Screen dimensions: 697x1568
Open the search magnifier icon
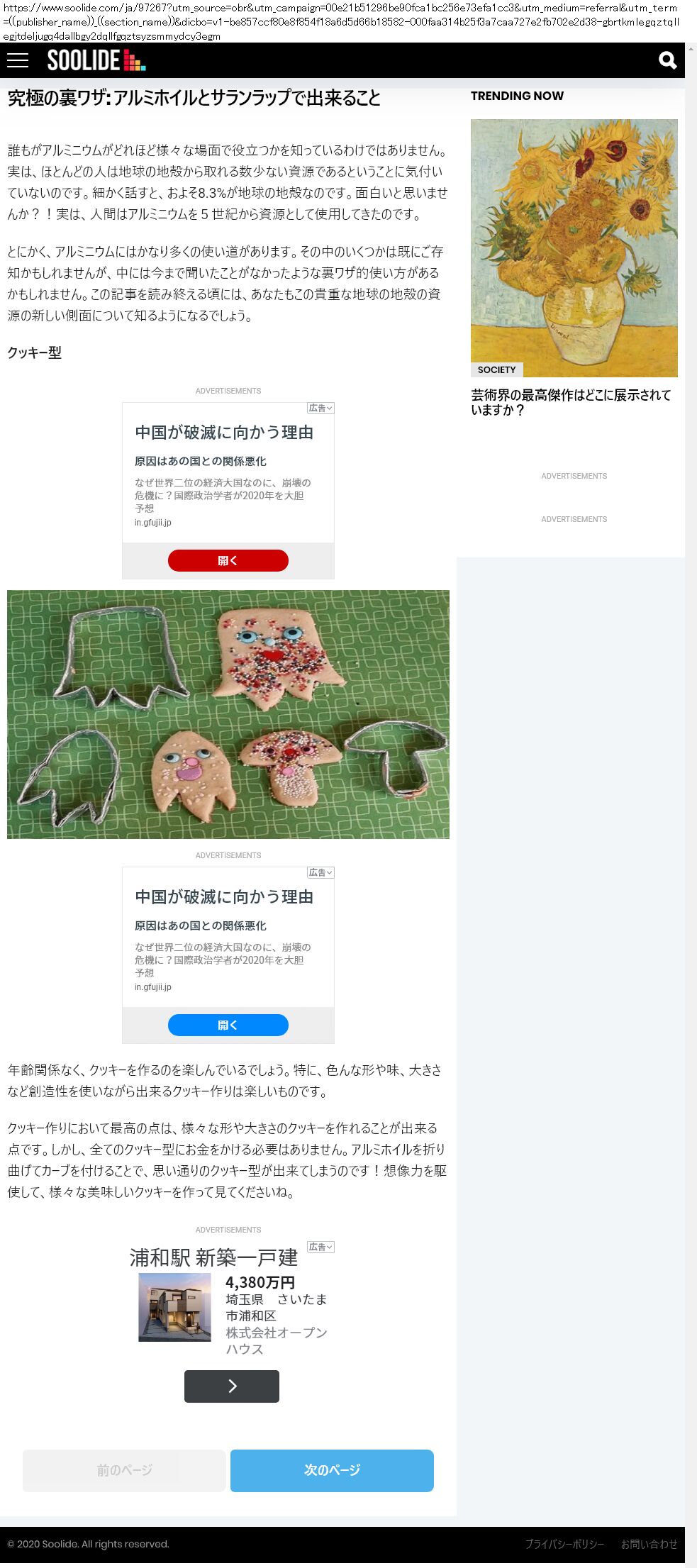click(667, 60)
